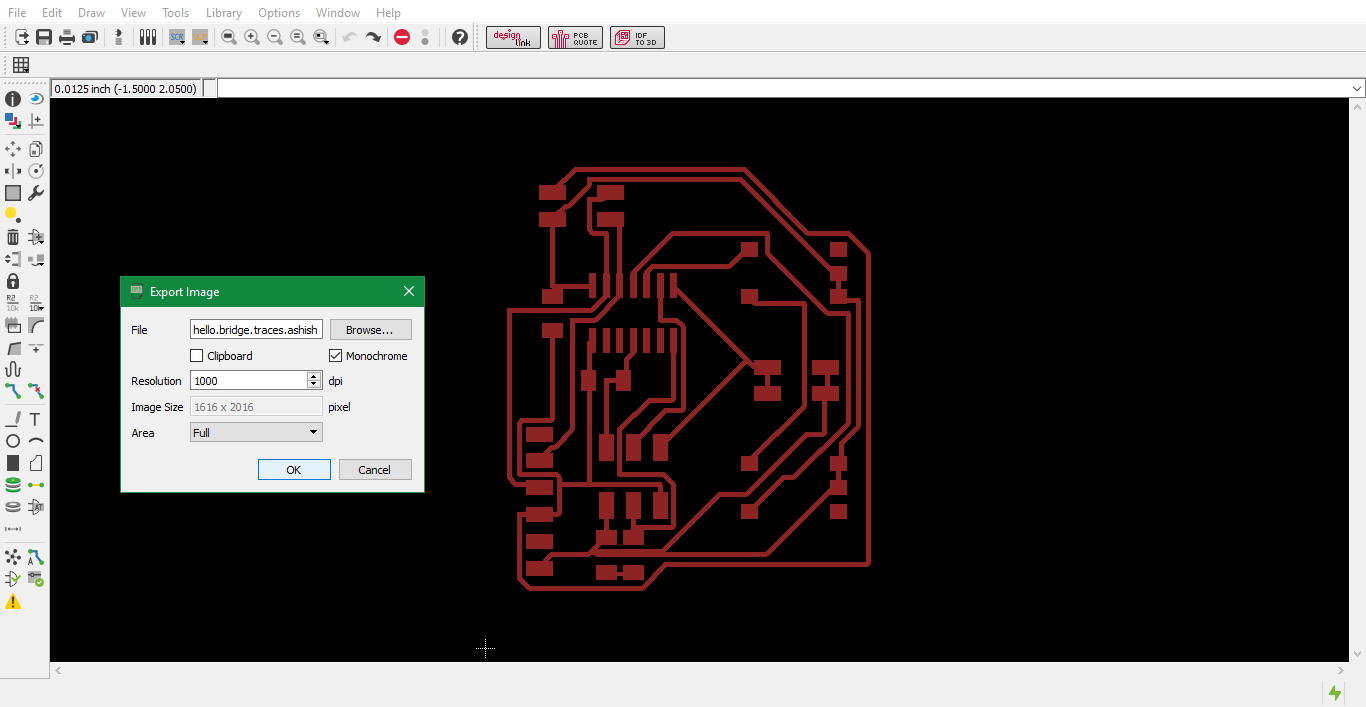Click the Zoom to fit magnifier
Viewport: 1366px width, 707px height.
229,37
